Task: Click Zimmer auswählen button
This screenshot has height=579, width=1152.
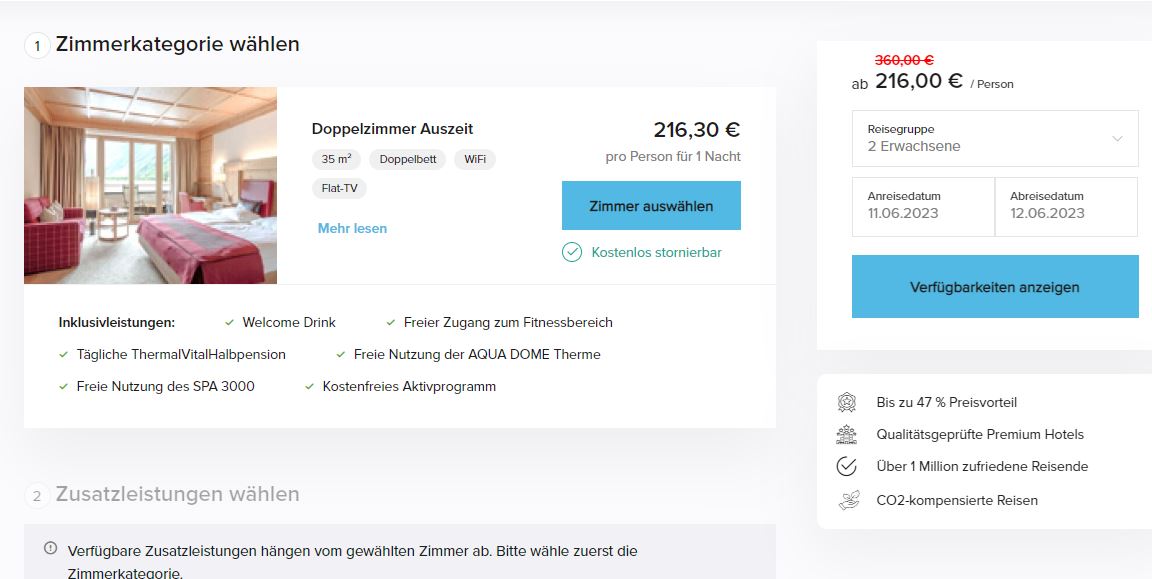Action: [651, 206]
